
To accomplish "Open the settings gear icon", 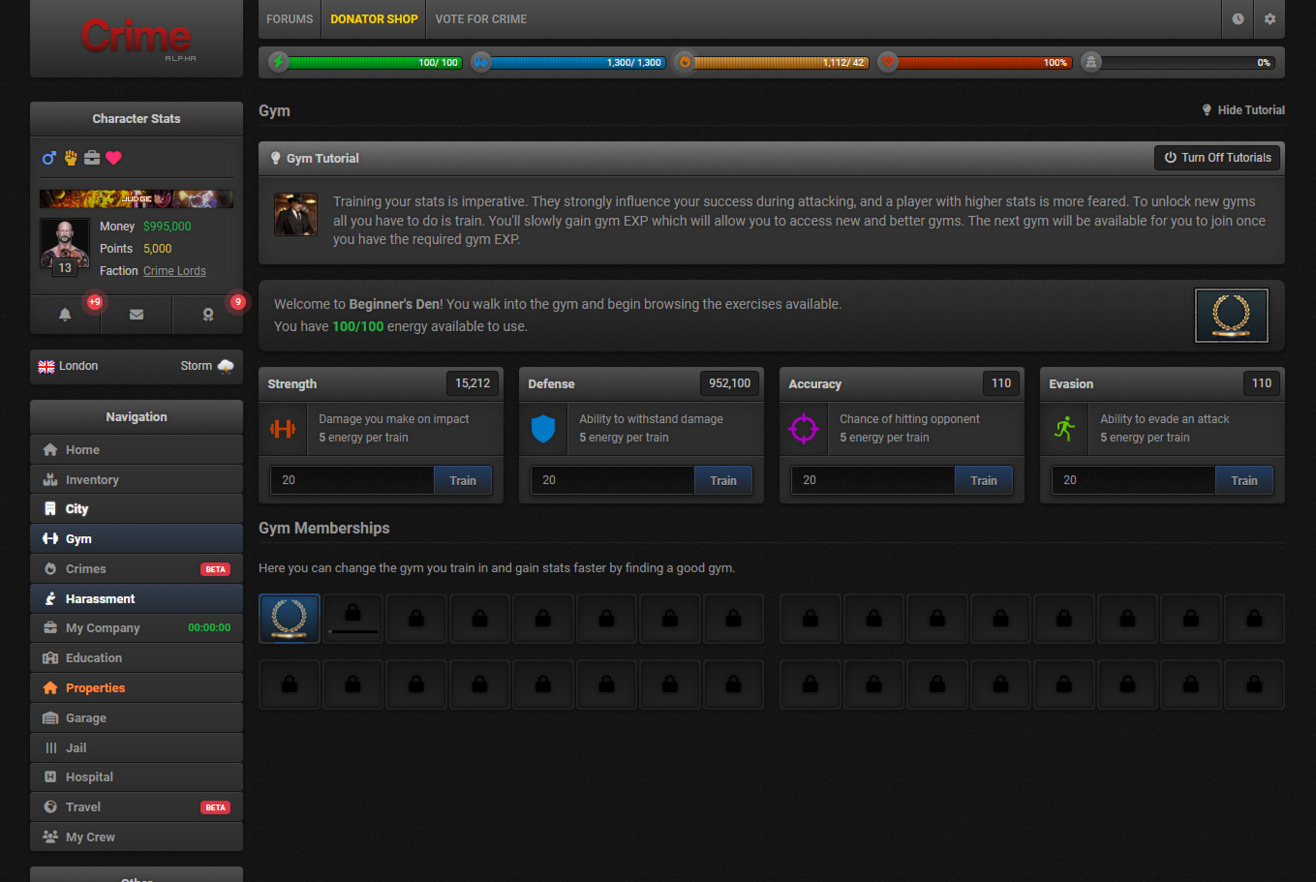I will click(1270, 19).
